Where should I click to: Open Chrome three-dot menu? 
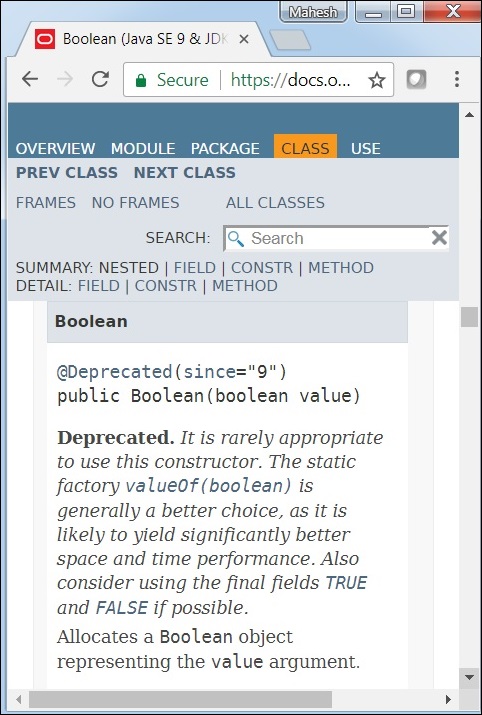(x=456, y=79)
